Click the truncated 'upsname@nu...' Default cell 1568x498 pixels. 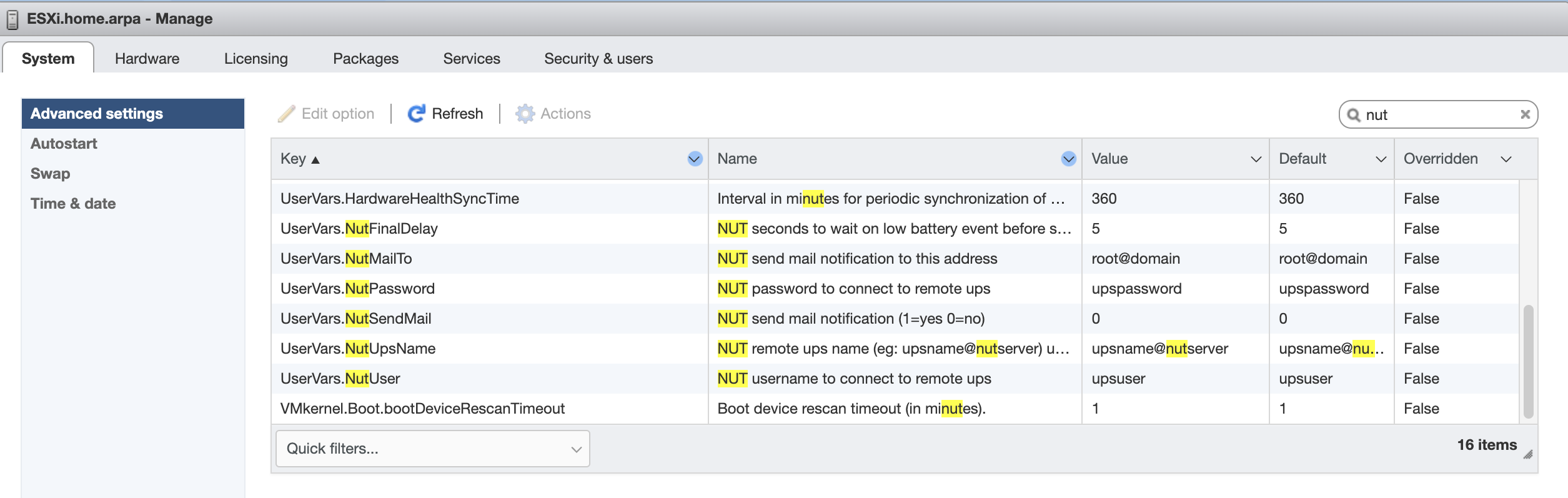point(1331,349)
